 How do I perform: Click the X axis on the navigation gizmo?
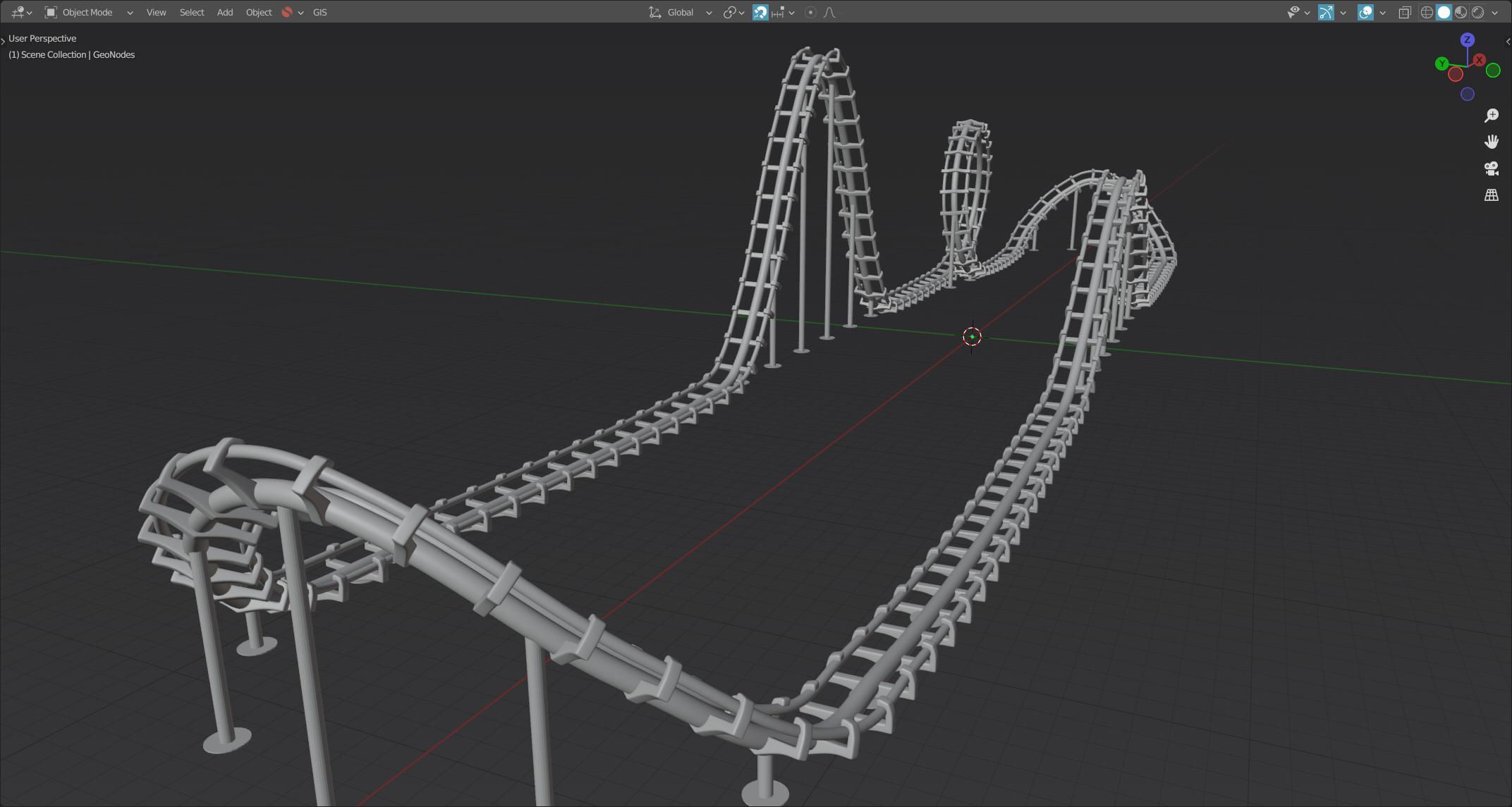(x=1479, y=60)
